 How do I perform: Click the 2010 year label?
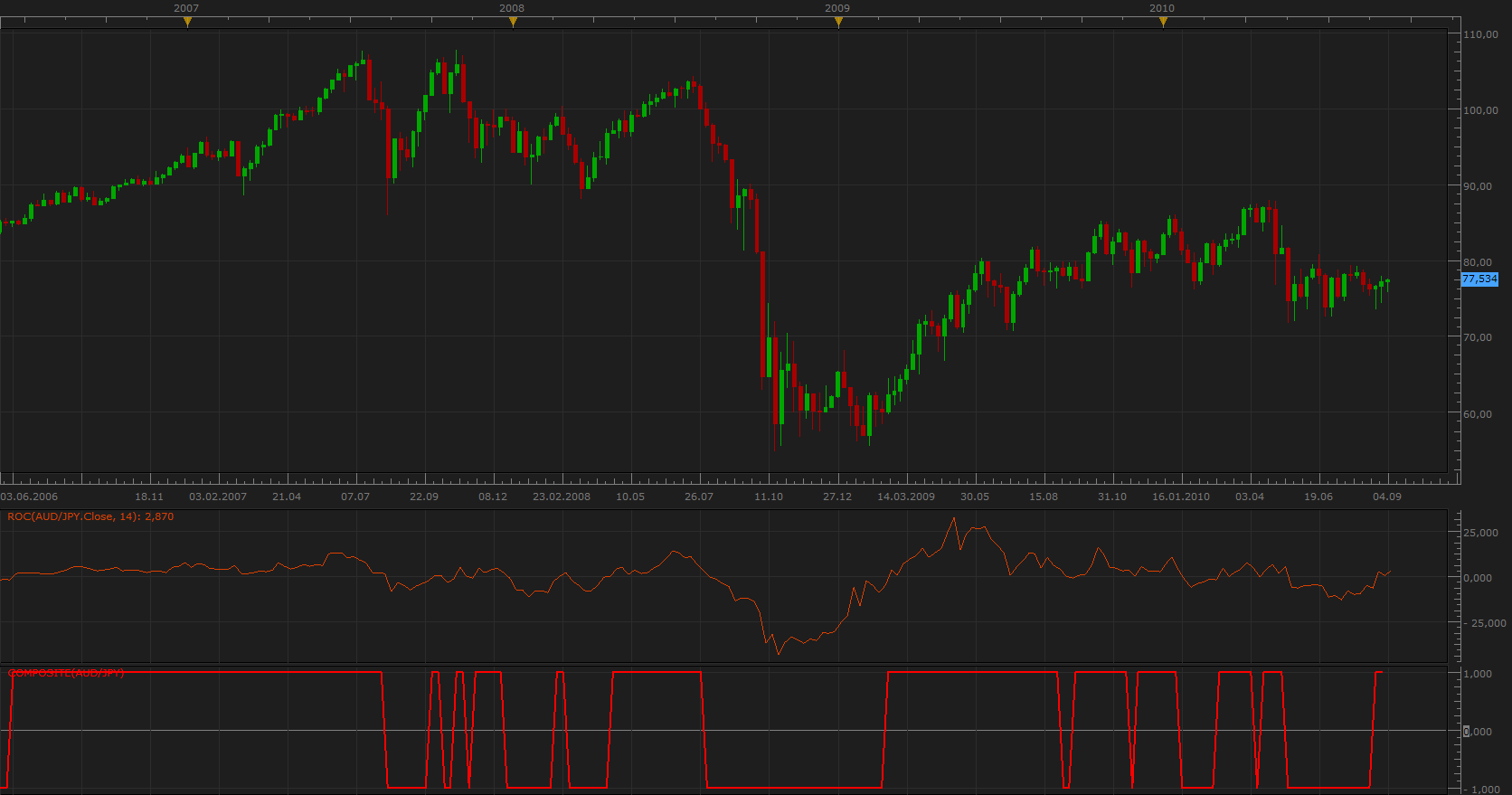[x=1162, y=8]
